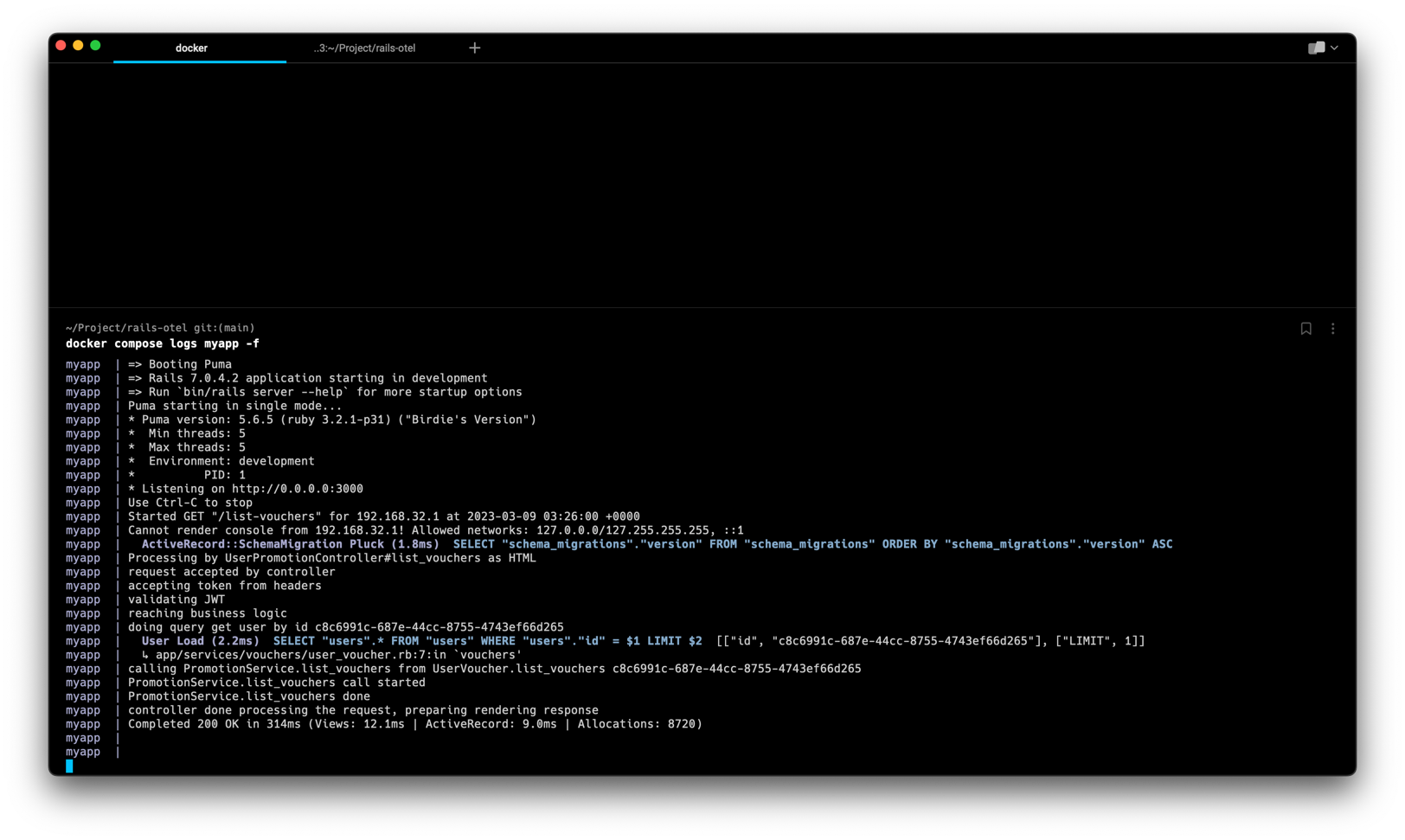Switch to the ~/Project/rails-otel tab

pos(364,48)
